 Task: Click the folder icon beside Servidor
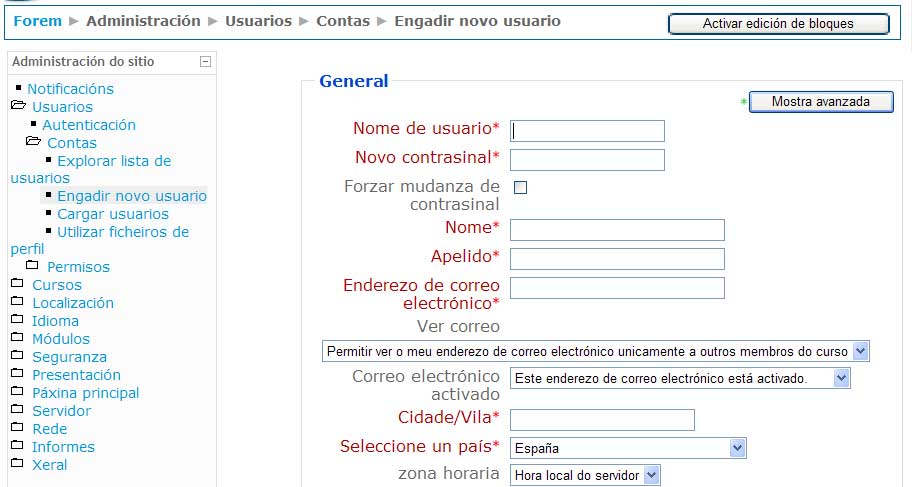16,410
